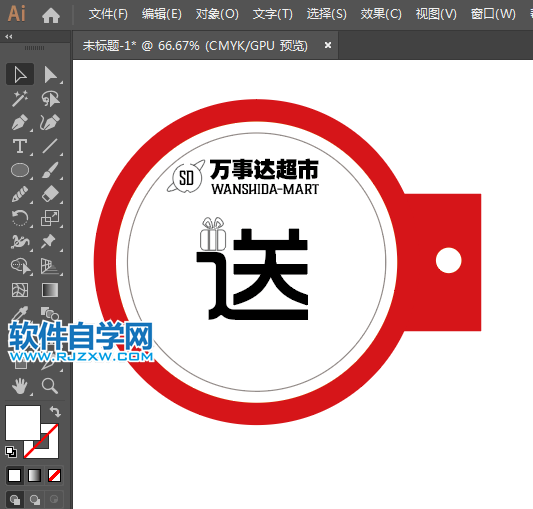The image size is (533, 509).
Task: Click the 万事达超市 text on canvas
Action: (x=264, y=169)
